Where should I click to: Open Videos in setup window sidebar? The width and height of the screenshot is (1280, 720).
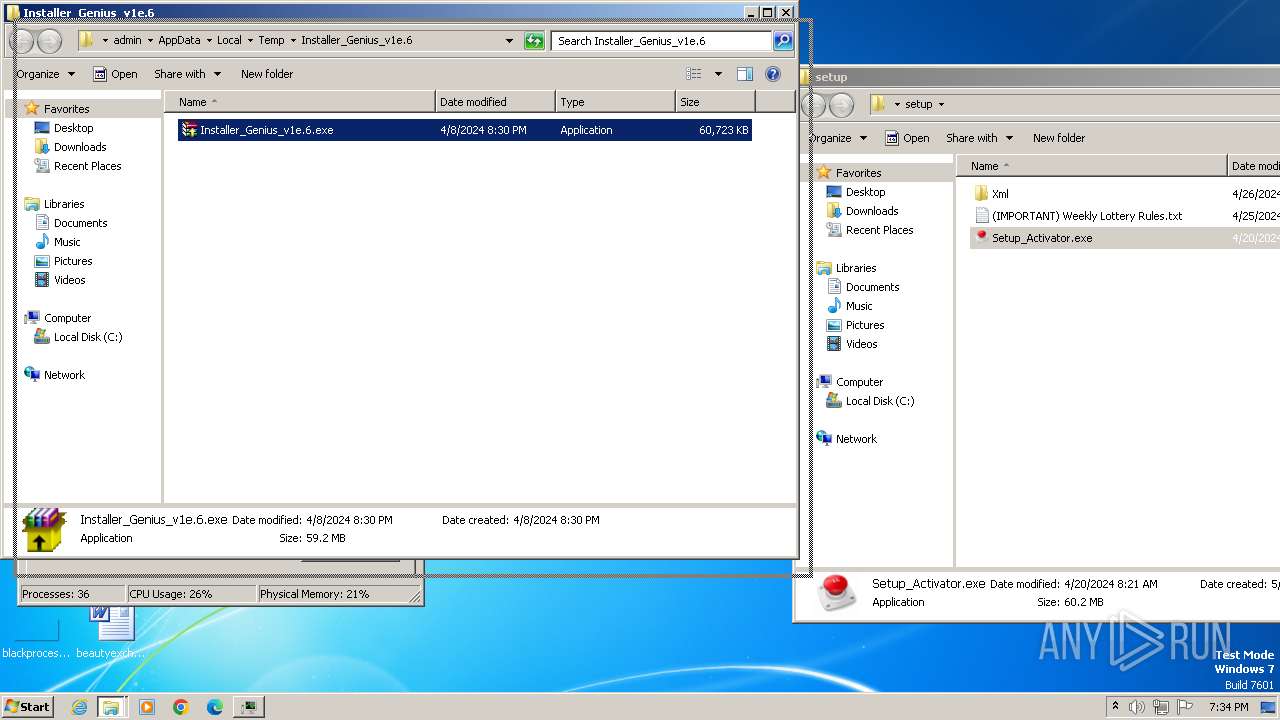(x=862, y=344)
